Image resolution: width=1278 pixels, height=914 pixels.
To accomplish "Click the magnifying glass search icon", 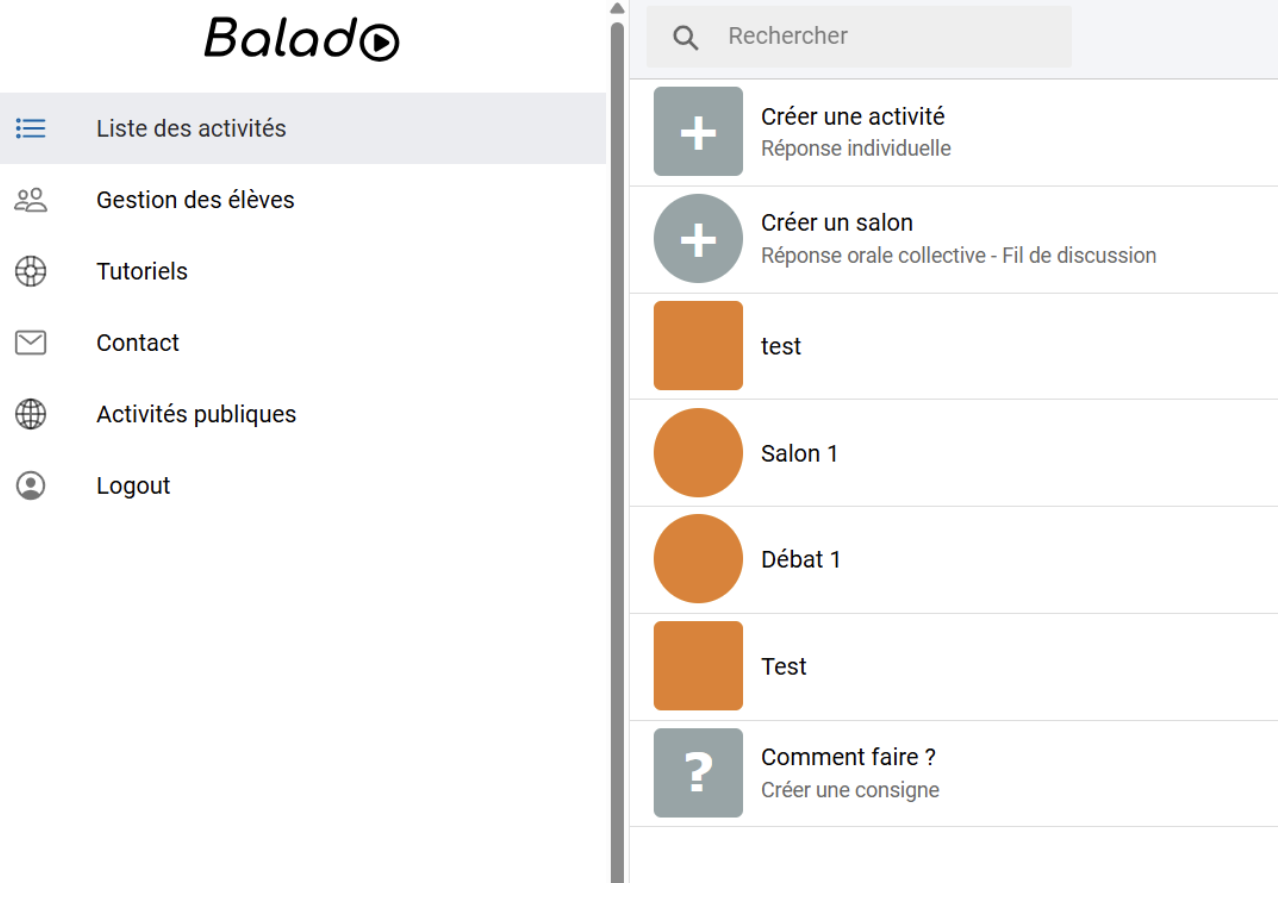I will [x=685, y=38].
